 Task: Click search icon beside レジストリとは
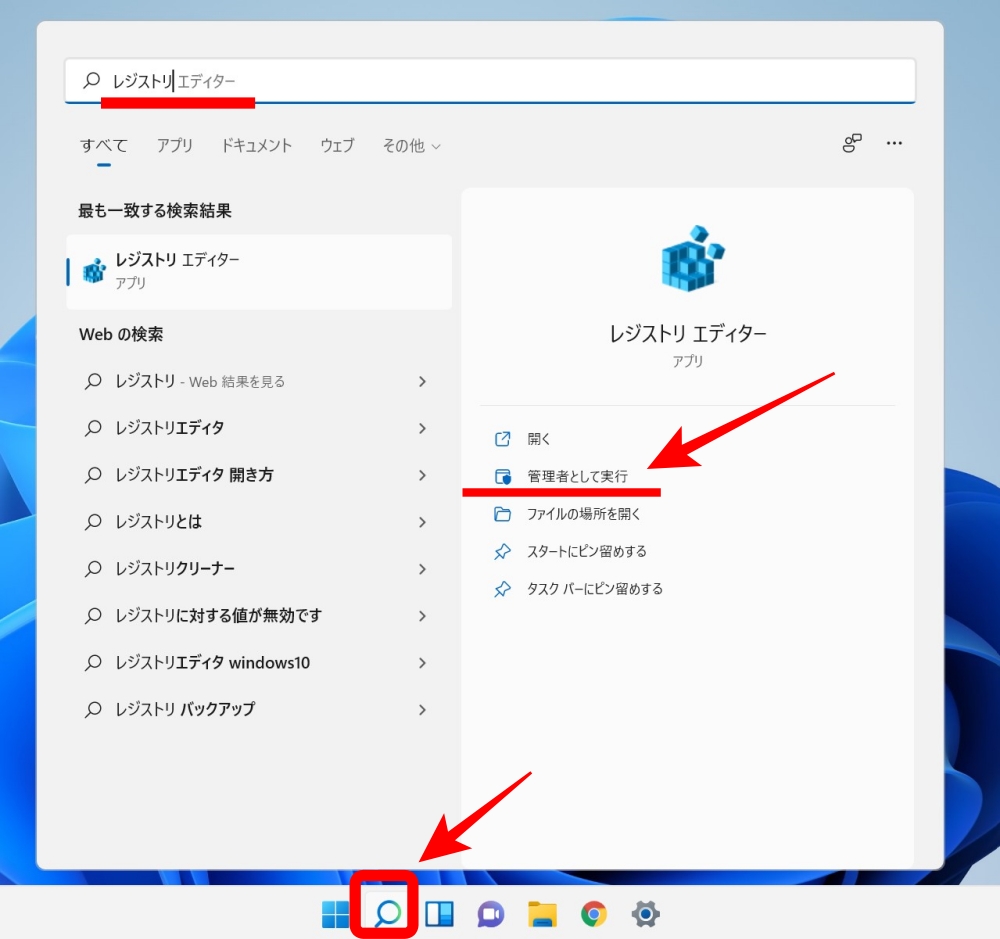pyautogui.click(x=93, y=522)
